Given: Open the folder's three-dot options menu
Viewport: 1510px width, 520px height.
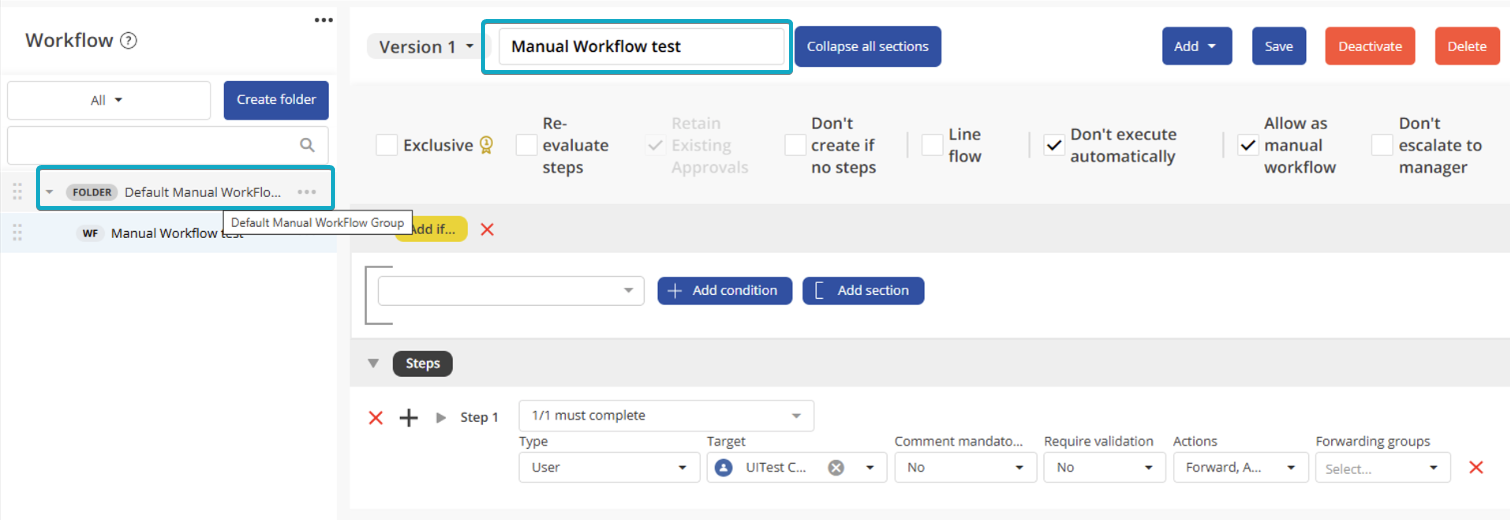Looking at the screenshot, I should pyautogui.click(x=307, y=192).
